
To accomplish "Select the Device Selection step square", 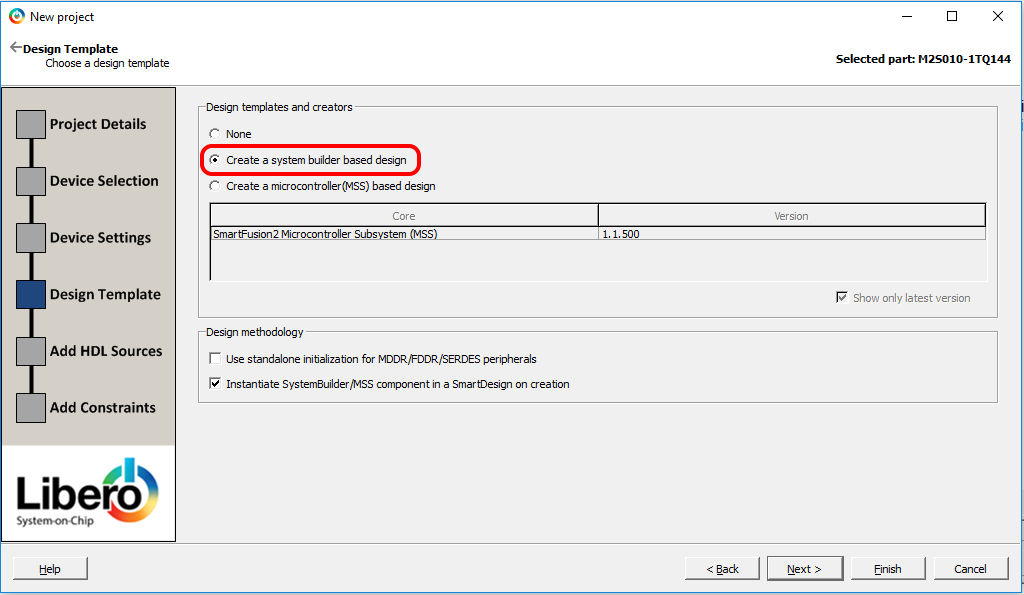I will [31, 181].
